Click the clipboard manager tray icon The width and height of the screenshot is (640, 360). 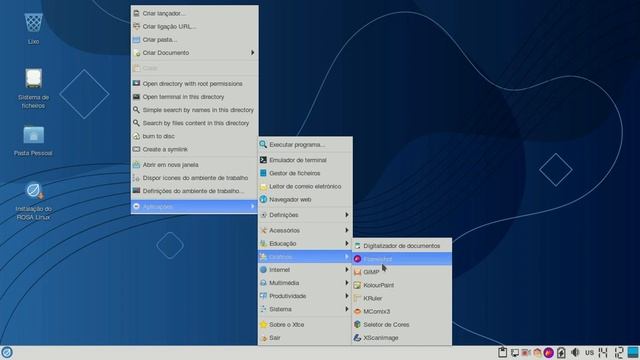(x=502, y=353)
